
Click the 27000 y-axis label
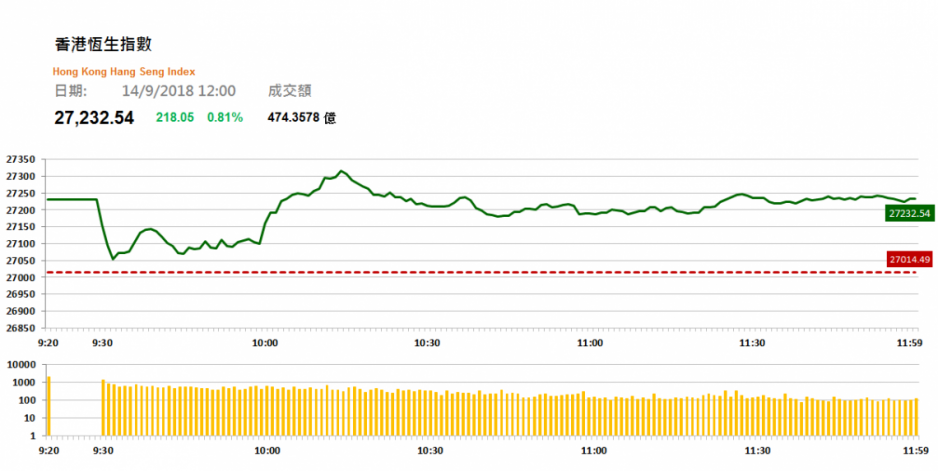click(x=20, y=278)
